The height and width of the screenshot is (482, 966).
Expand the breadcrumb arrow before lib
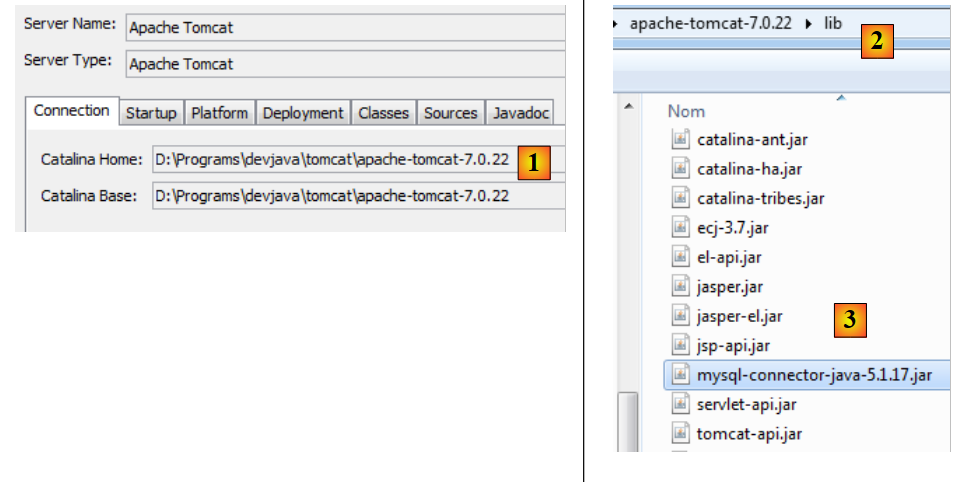point(811,22)
